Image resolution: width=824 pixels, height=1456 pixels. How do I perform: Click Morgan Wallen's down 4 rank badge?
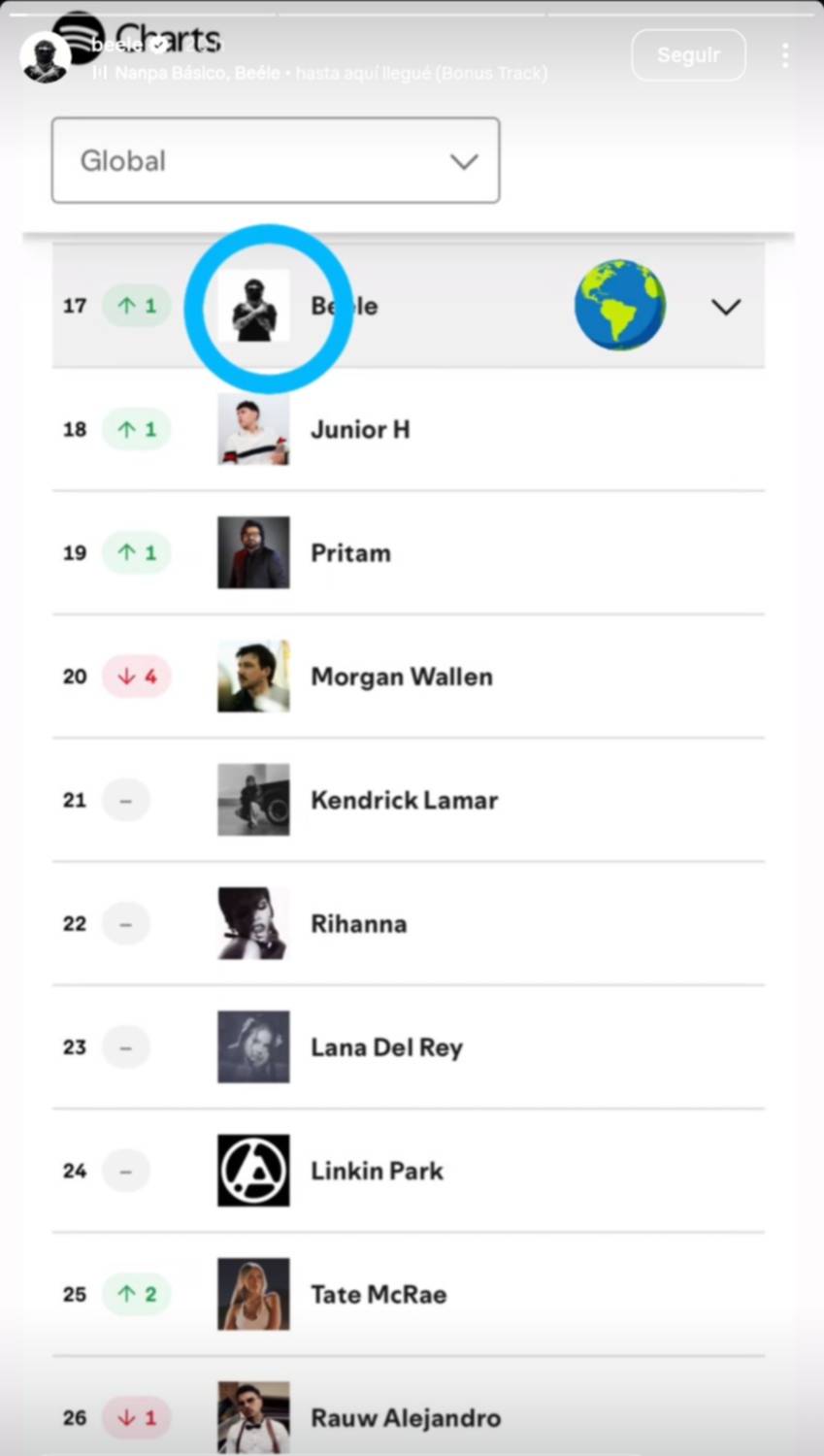(x=137, y=677)
